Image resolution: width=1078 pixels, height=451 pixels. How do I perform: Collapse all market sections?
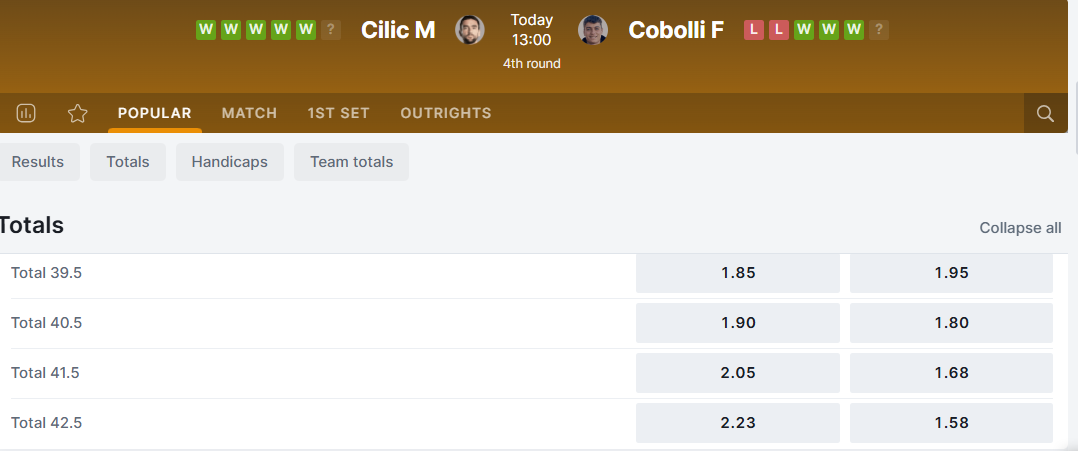click(x=1020, y=228)
